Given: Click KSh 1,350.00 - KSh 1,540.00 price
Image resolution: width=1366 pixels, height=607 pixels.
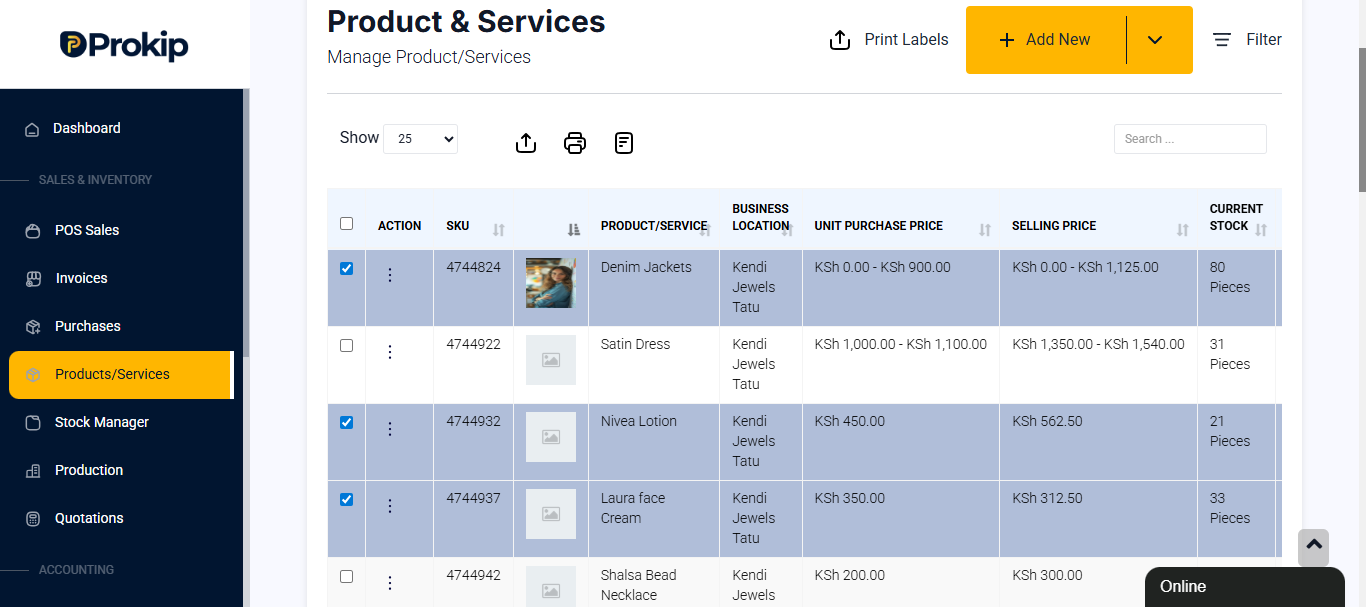Looking at the screenshot, I should tap(1098, 344).
